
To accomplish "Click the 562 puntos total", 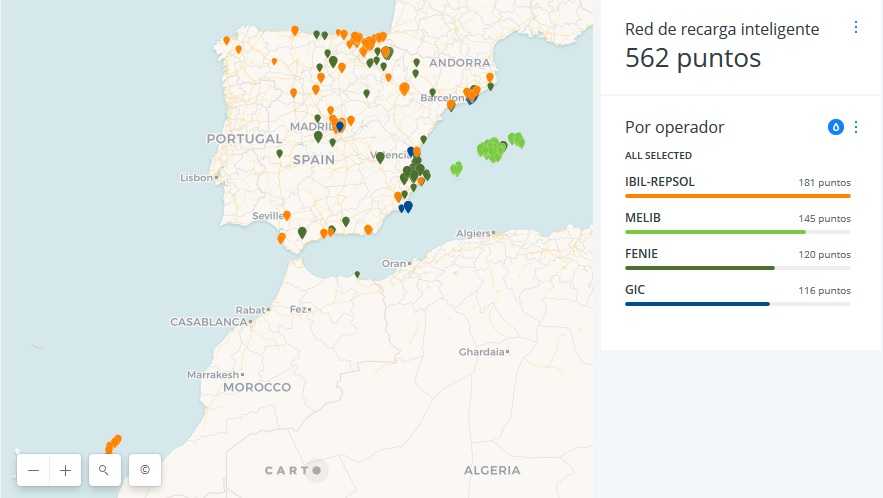I will click(693, 58).
